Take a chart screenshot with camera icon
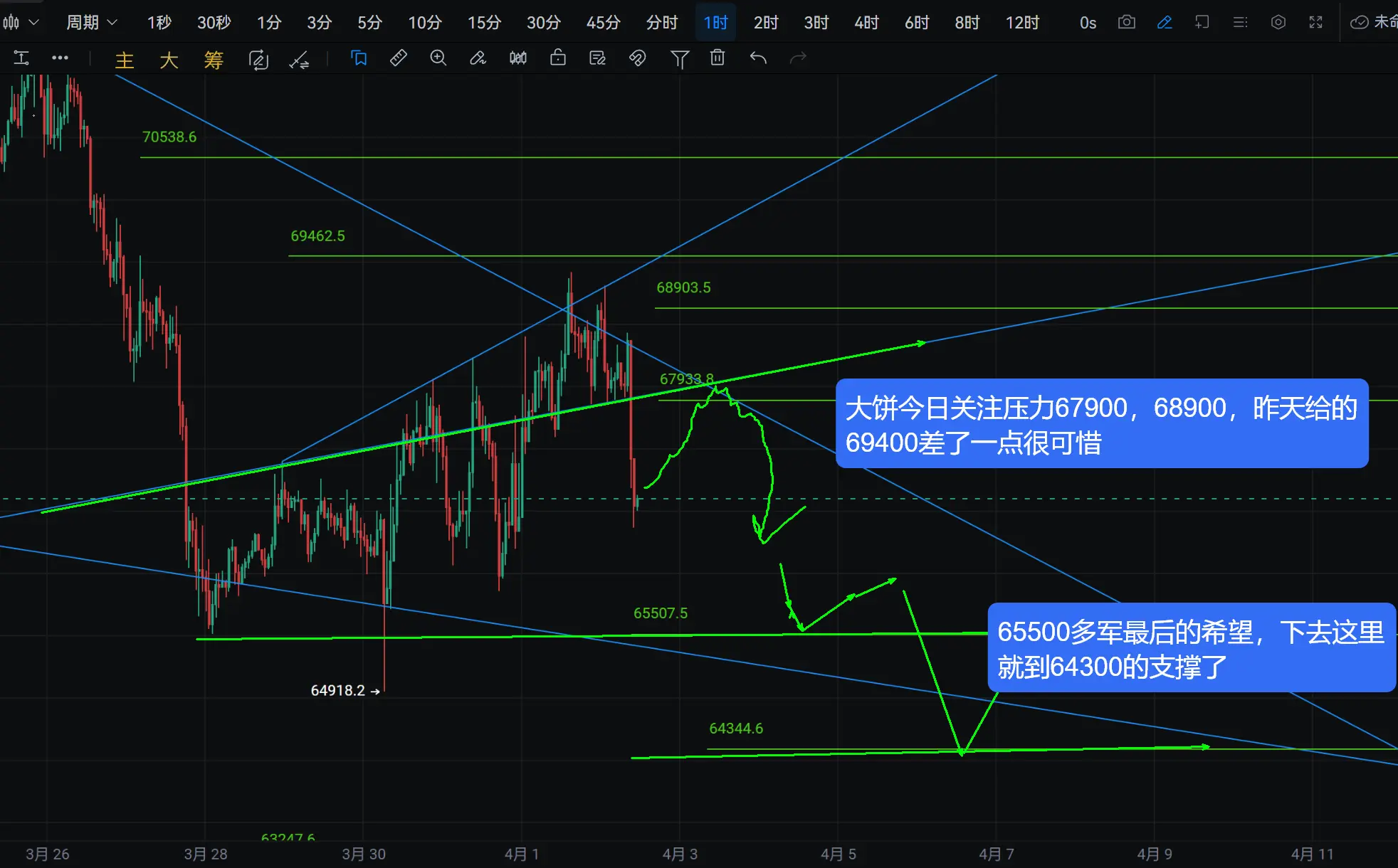Viewport: 1398px width, 868px height. (x=1126, y=22)
